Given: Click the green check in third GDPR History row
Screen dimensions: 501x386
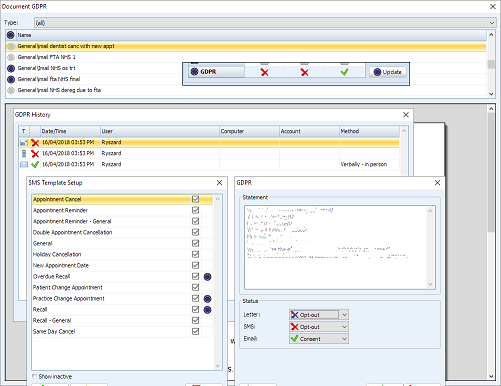Looking at the screenshot, I should [35, 164].
